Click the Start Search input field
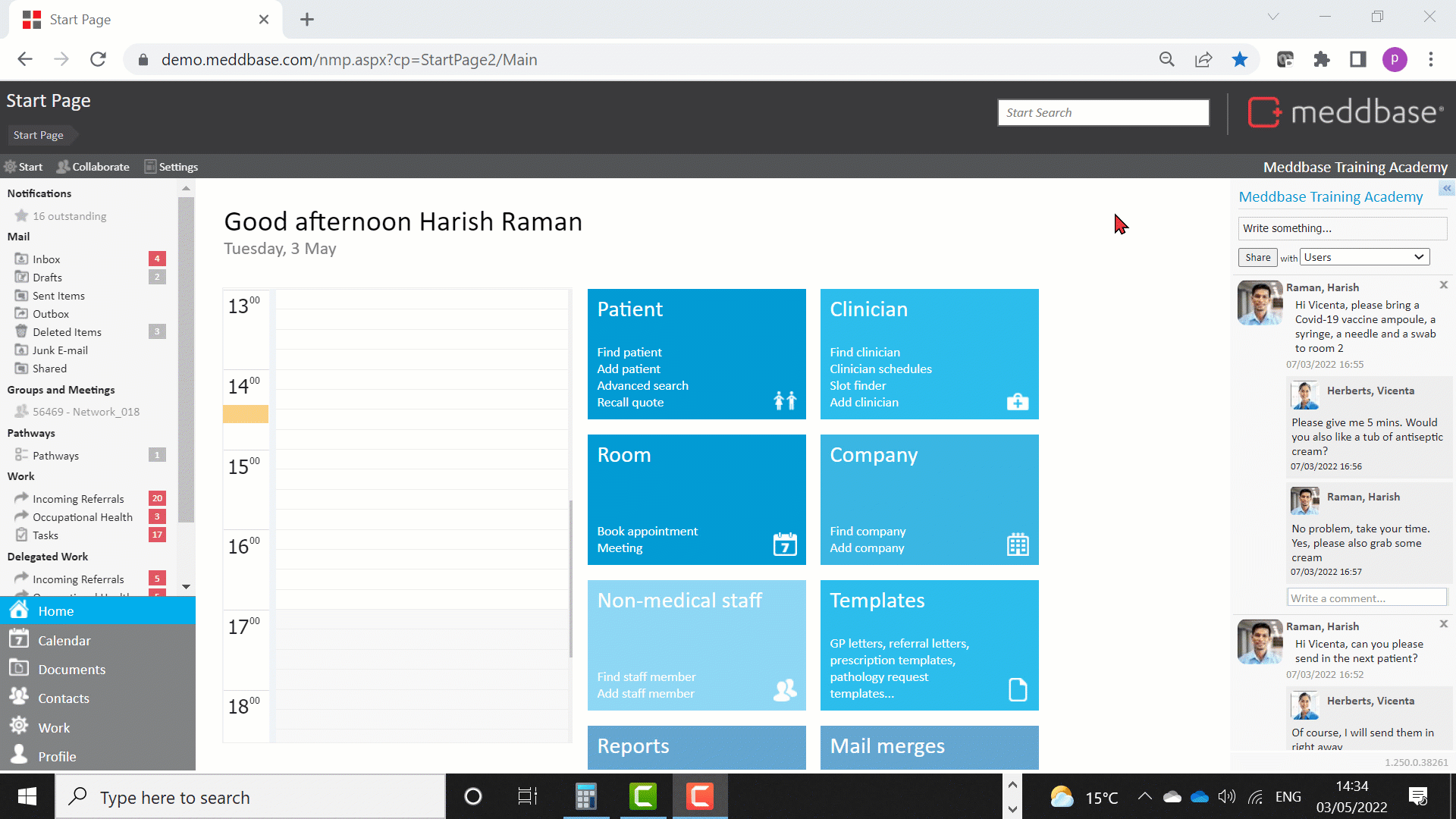This screenshot has width=1456, height=819. pos(1103,112)
